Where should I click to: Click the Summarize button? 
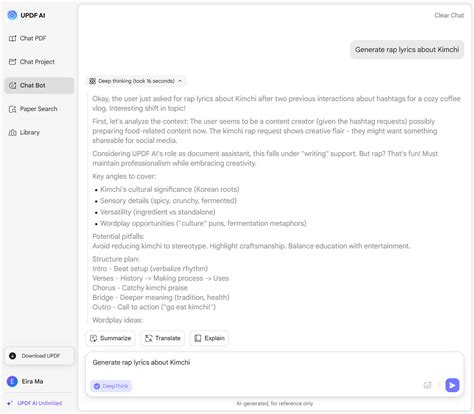111,338
